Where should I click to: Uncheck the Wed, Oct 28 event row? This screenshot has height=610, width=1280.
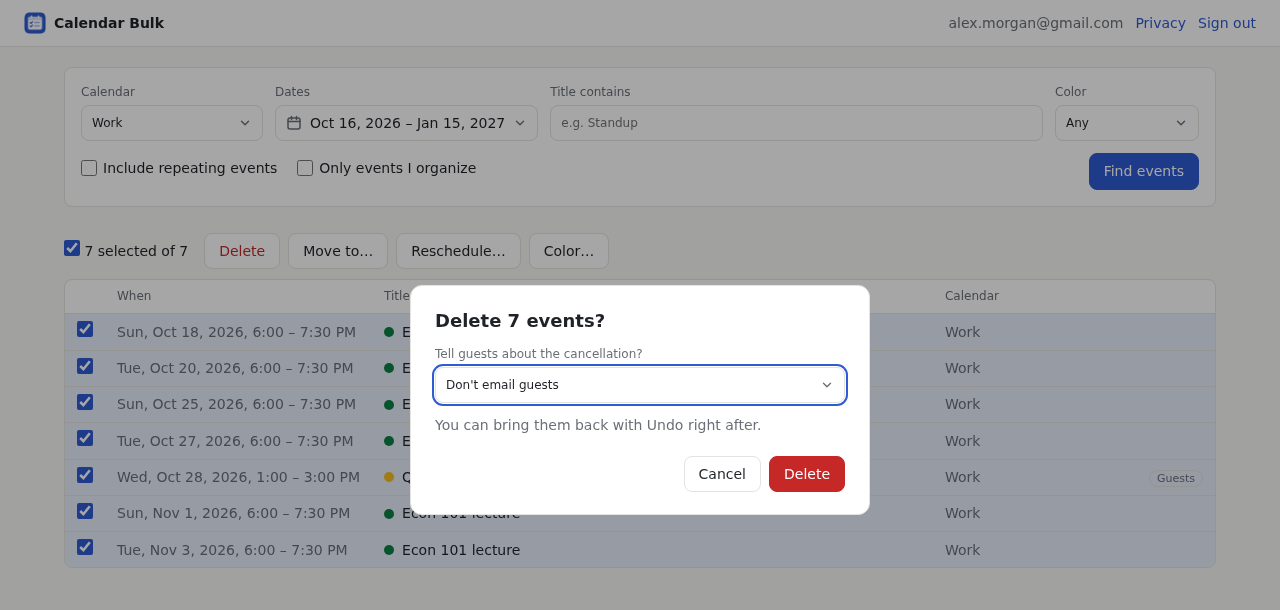coord(85,475)
